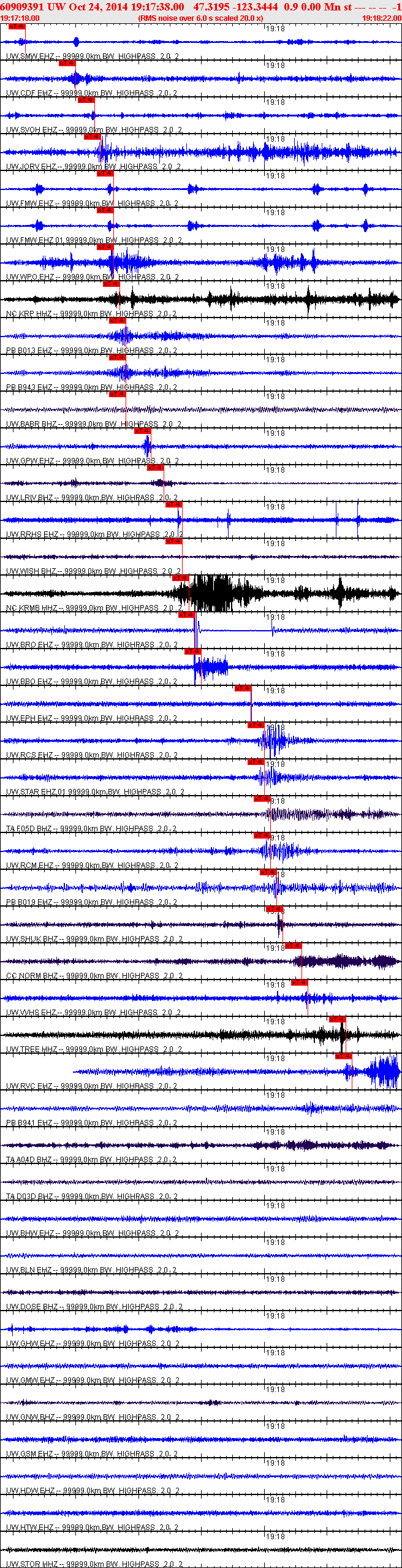
Task: Select the UW.FMW EHZ 01 trace label
Action: coord(94,240)
